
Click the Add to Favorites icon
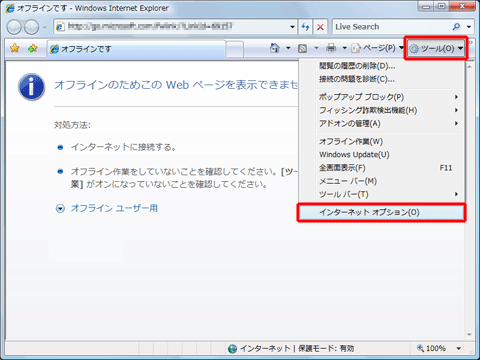(x=33, y=48)
